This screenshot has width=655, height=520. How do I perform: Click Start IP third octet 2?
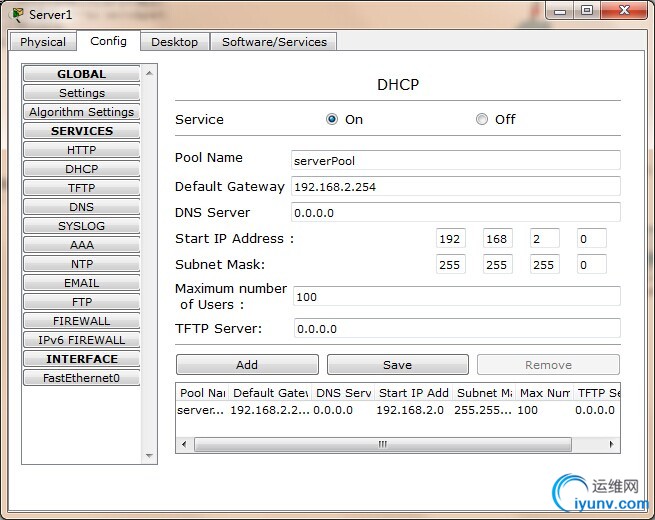coord(544,238)
